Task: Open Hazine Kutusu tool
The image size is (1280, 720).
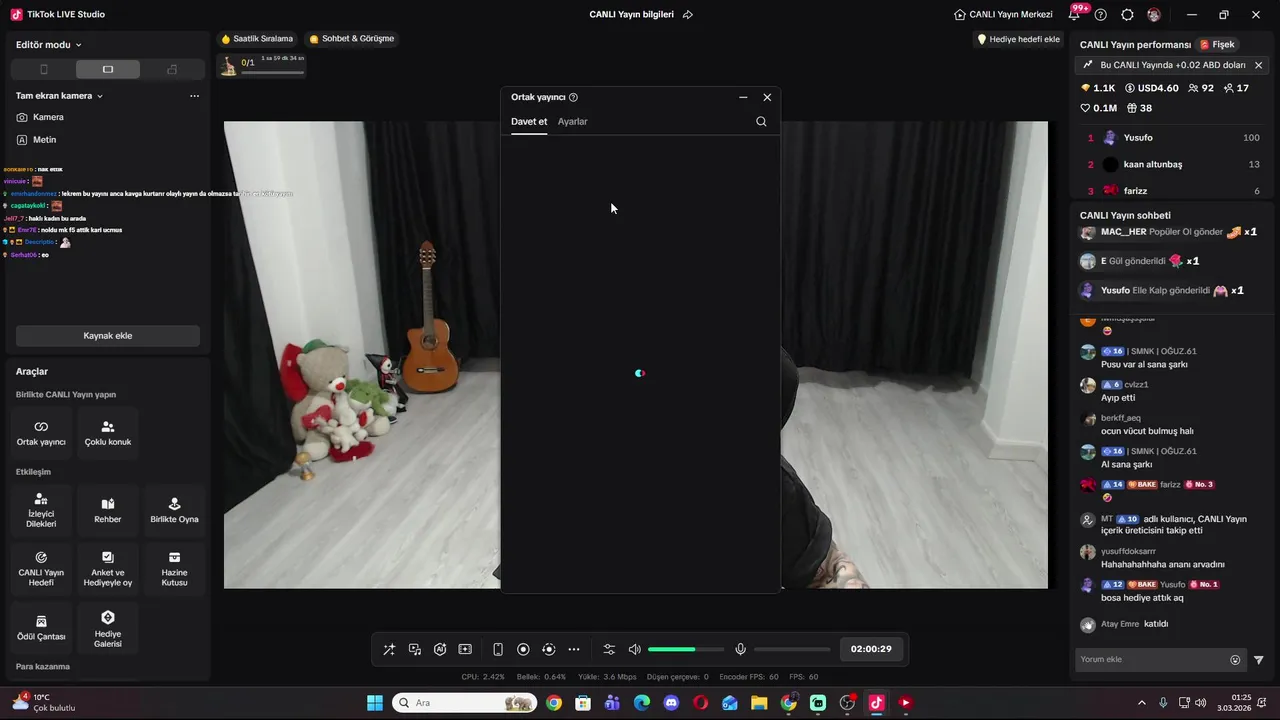Action: [174, 569]
